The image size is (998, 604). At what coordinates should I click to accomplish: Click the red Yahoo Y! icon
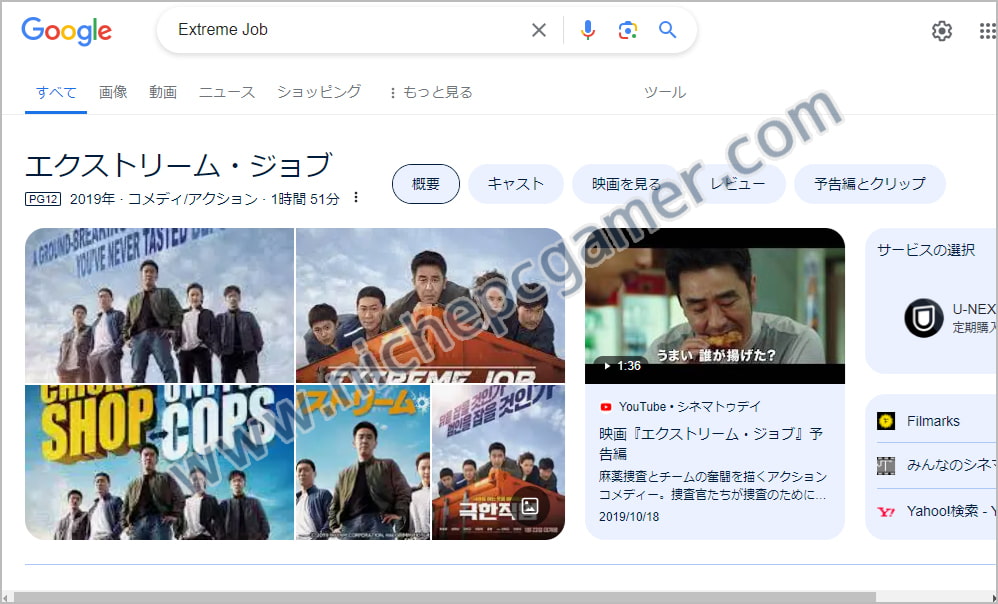point(886,511)
